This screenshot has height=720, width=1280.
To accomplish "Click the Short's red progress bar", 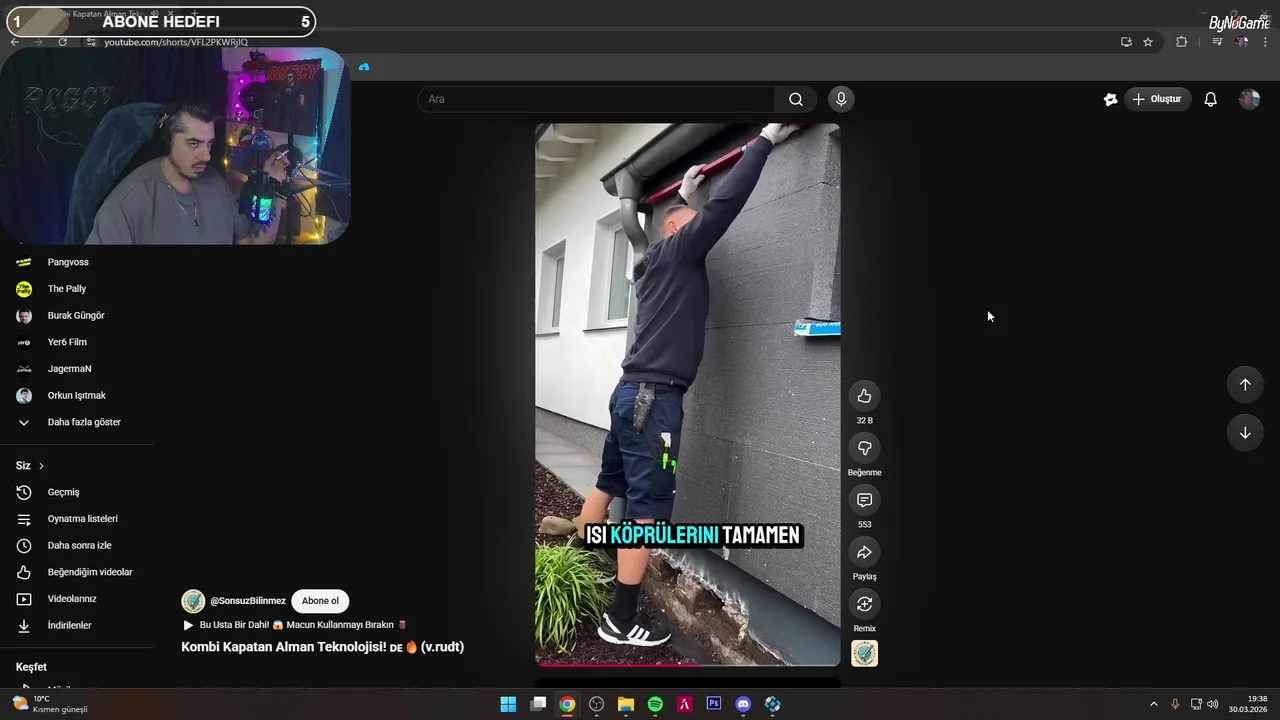I will [687, 664].
